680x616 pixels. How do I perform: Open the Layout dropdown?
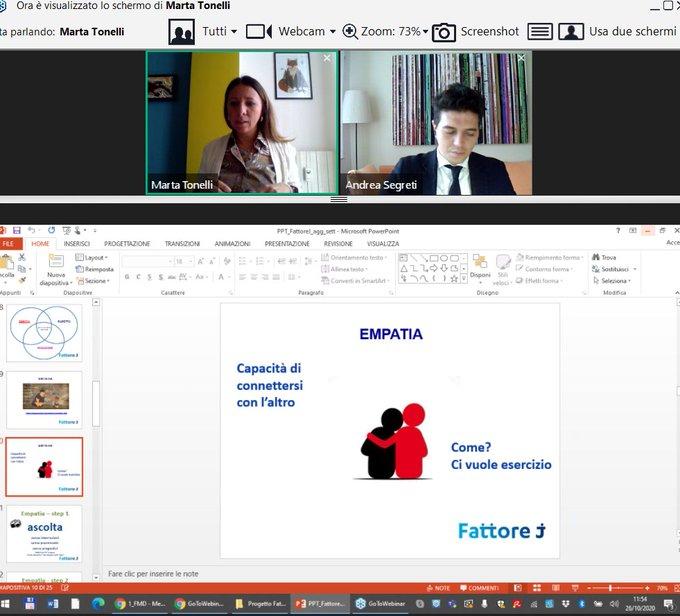[x=92, y=258]
